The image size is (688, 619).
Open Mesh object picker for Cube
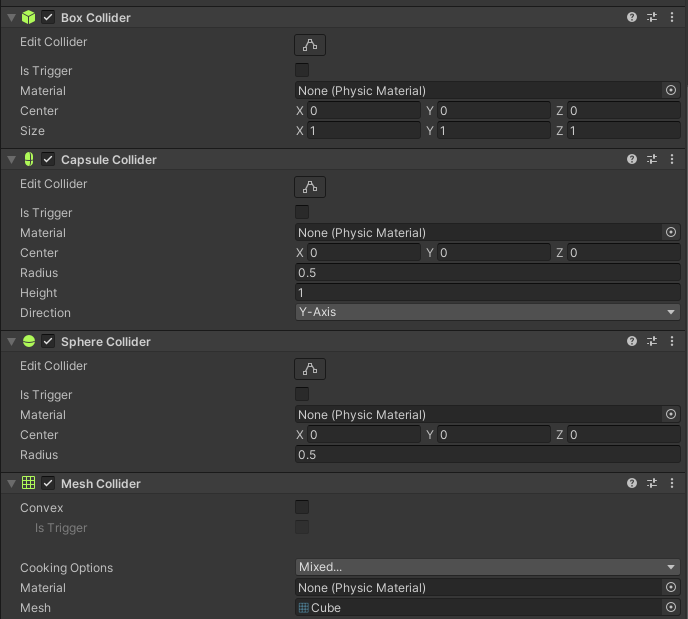click(x=671, y=608)
